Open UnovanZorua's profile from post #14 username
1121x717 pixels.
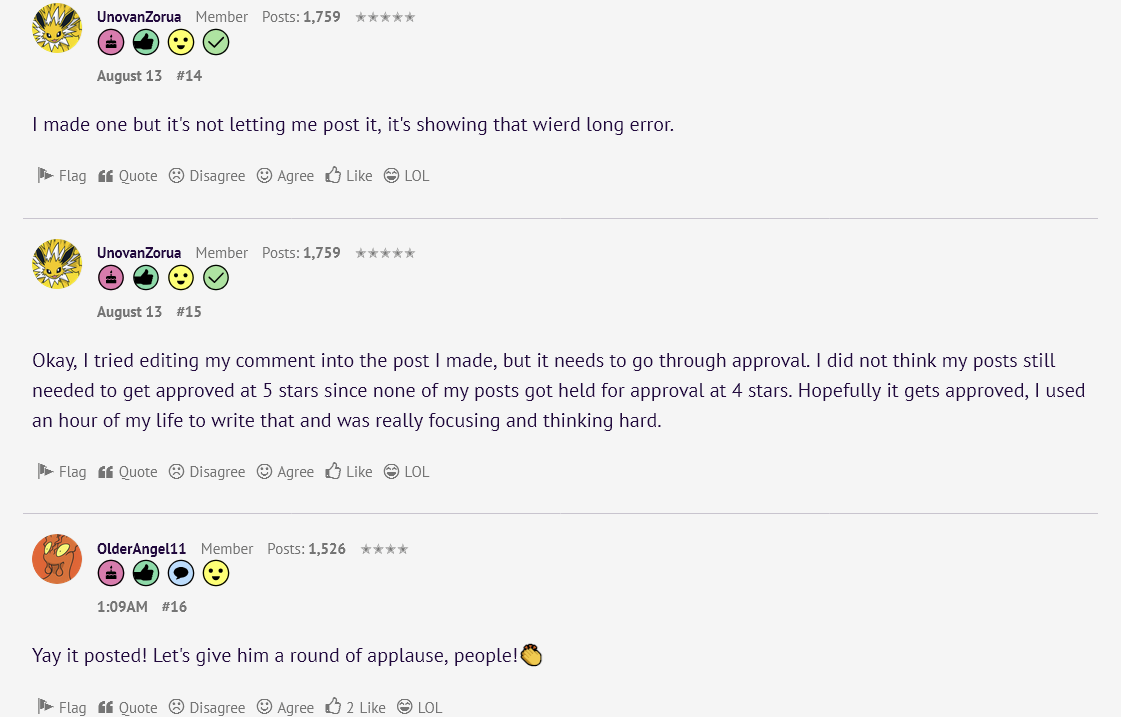tap(139, 16)
